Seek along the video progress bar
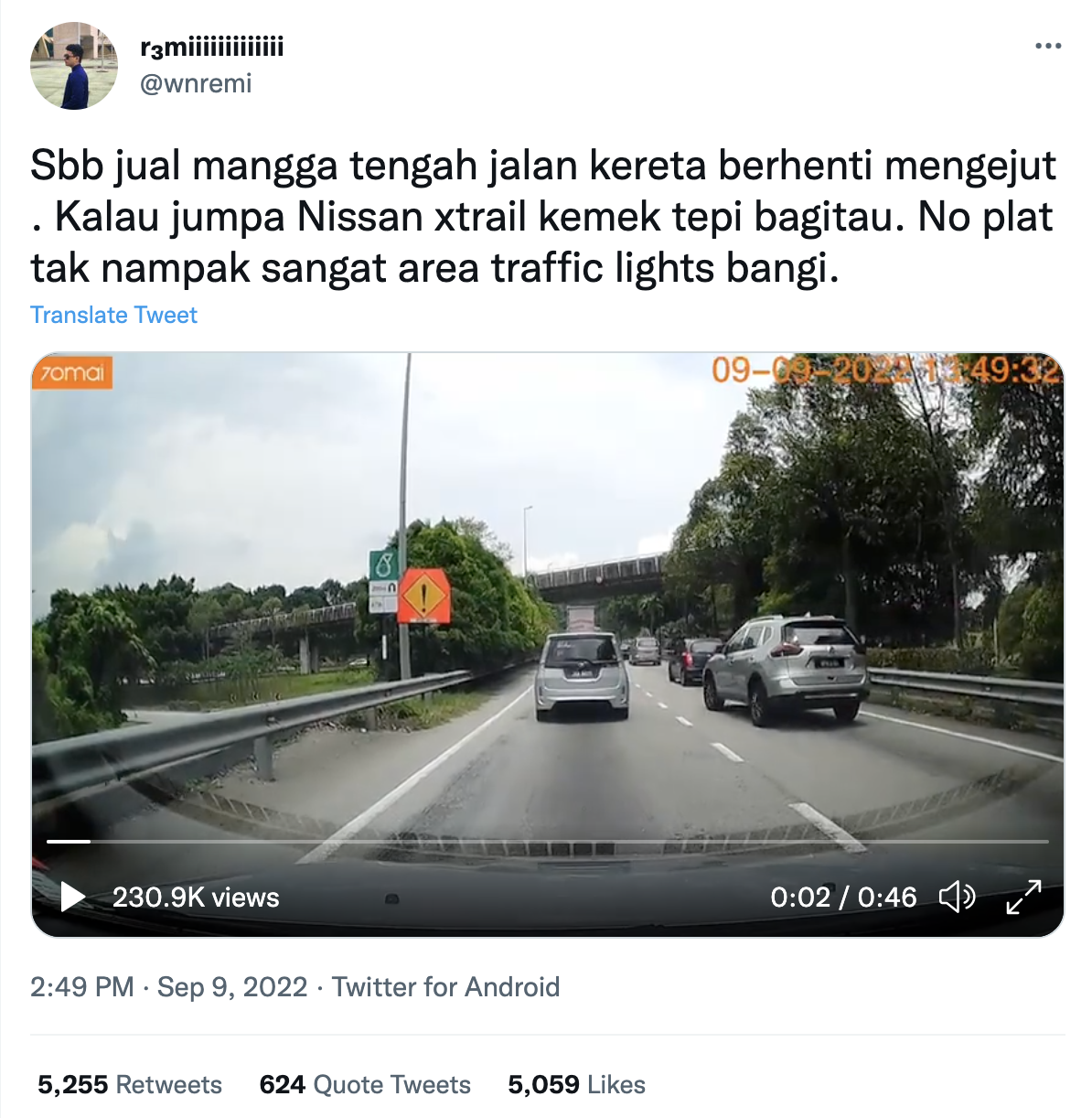Screen dimensions: 1092x1118 tap(547, 841)
